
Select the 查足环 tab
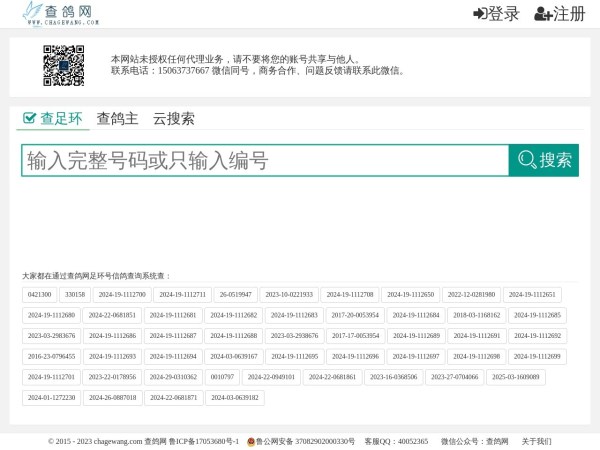(x=52, y=118)
